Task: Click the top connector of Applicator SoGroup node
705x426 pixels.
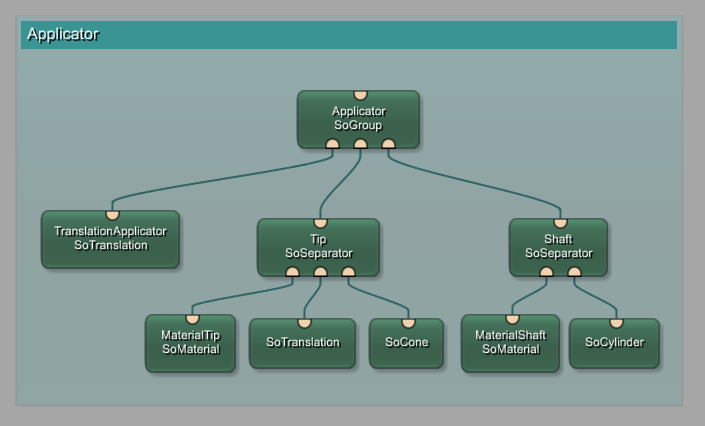Action: (x=360, y=96)
